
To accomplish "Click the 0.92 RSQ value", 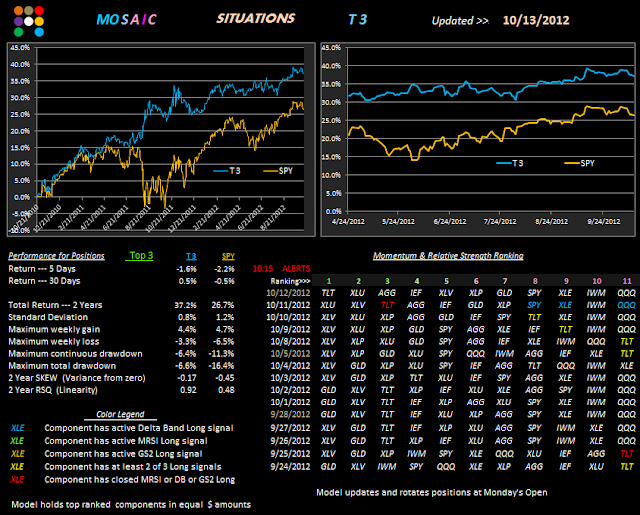I will 188,390.
